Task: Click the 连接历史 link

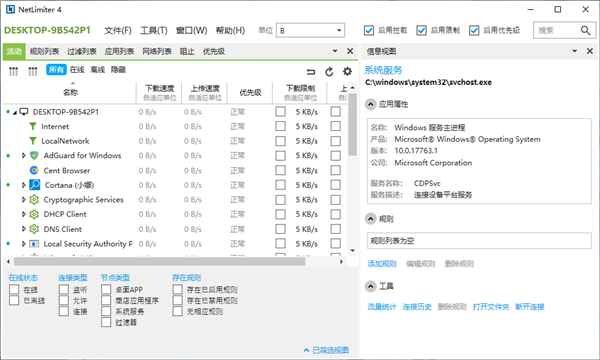Action: pos(417,306)
